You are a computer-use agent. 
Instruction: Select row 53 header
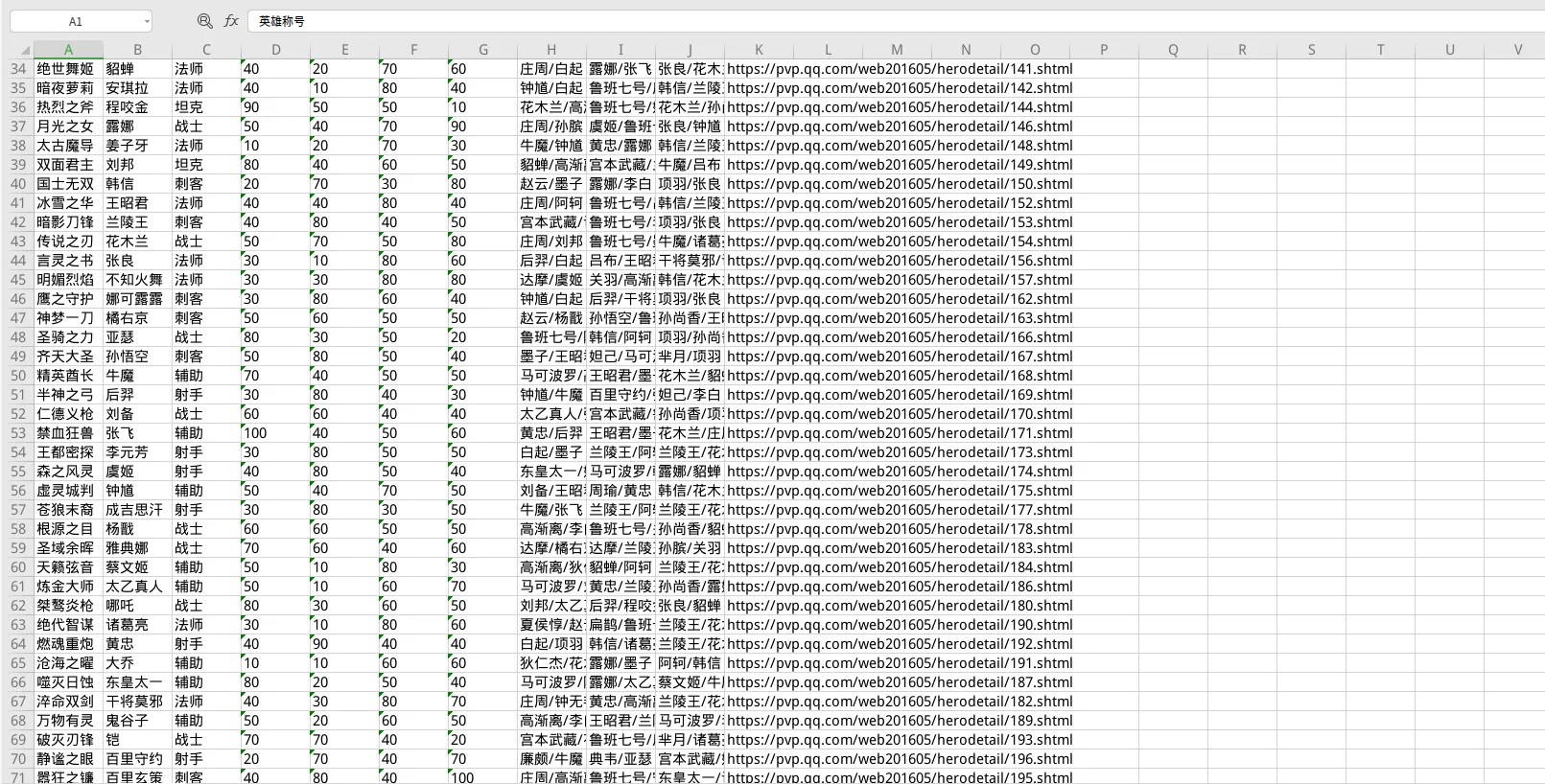tap(17, 433)
